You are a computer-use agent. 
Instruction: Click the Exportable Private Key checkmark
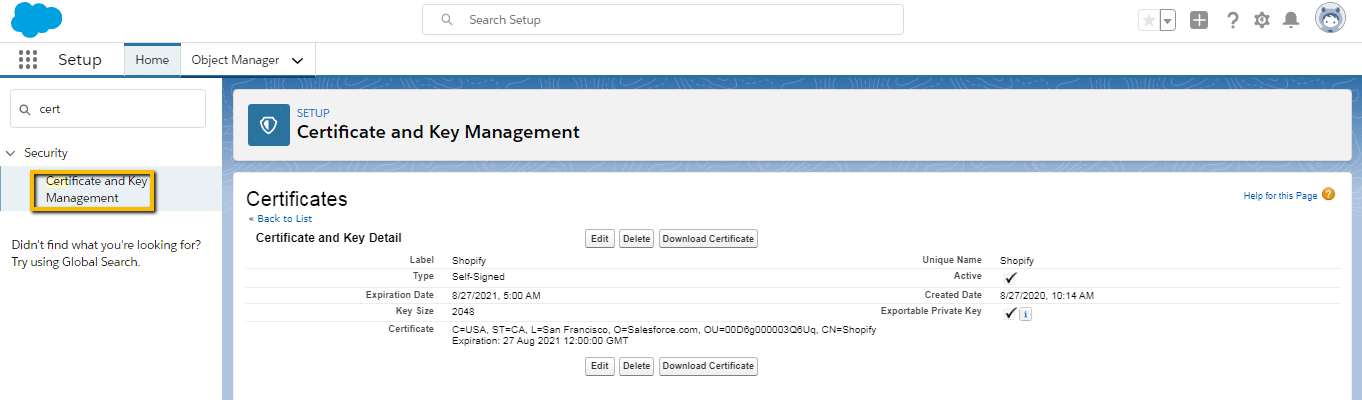pos(1011,313)
